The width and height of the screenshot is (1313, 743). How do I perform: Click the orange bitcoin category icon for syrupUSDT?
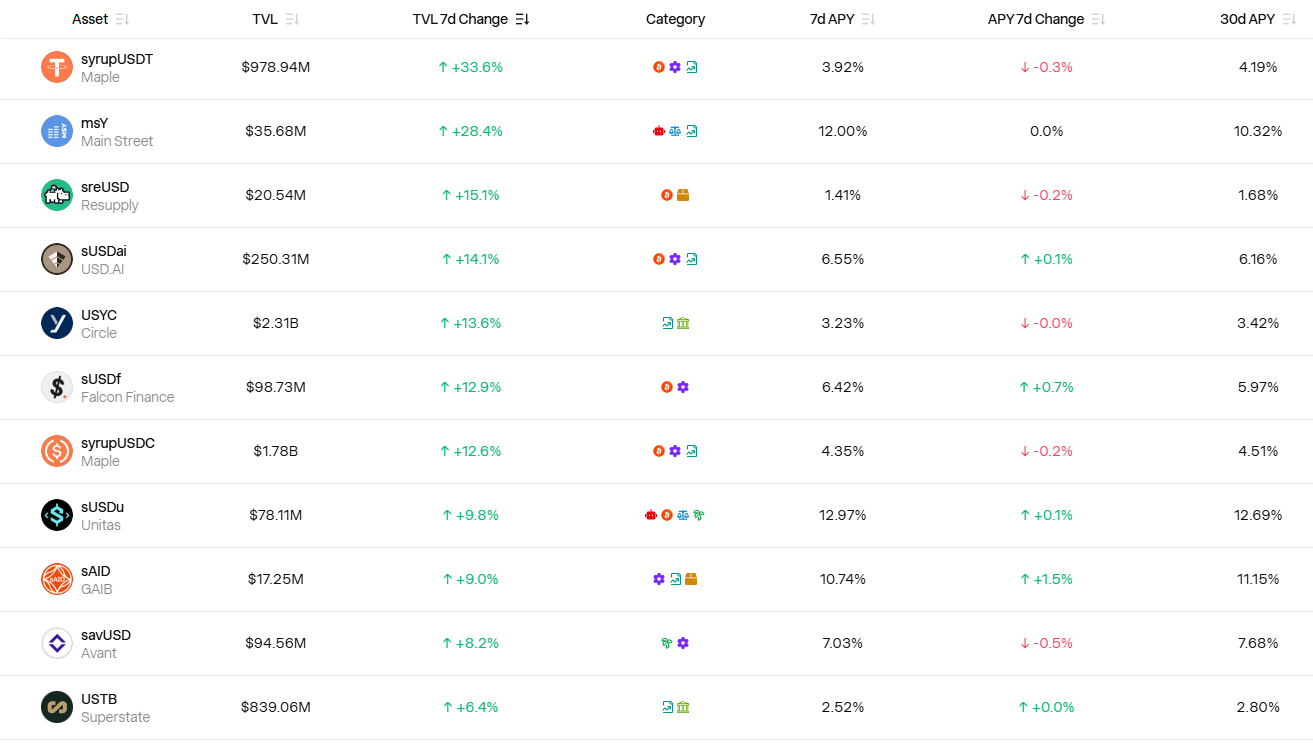click(659, 67)
